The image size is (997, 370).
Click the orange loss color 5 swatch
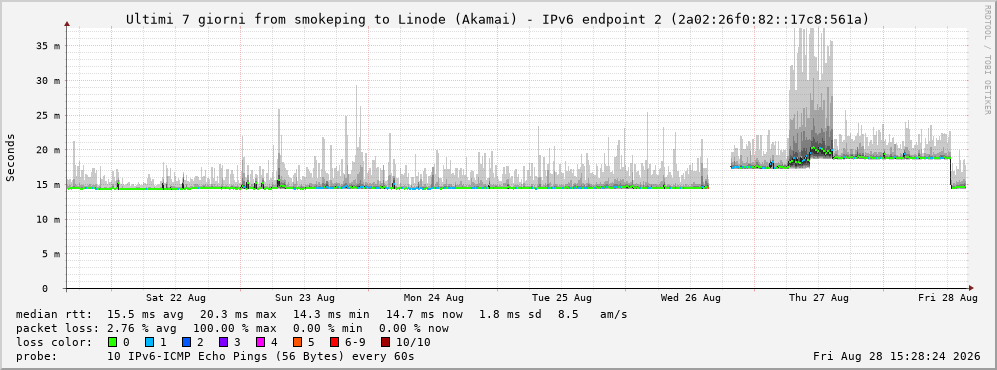point(297,342)
